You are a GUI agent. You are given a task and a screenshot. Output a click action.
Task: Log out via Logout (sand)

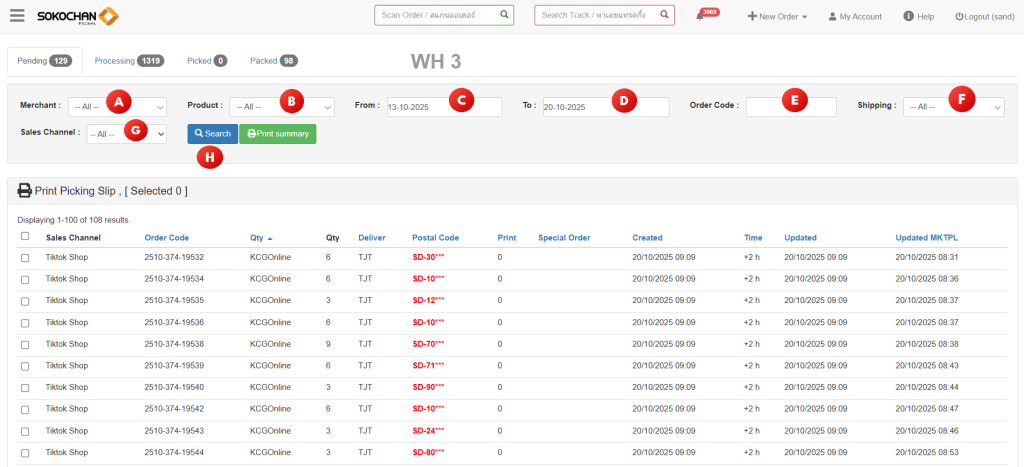click(984, 16)
